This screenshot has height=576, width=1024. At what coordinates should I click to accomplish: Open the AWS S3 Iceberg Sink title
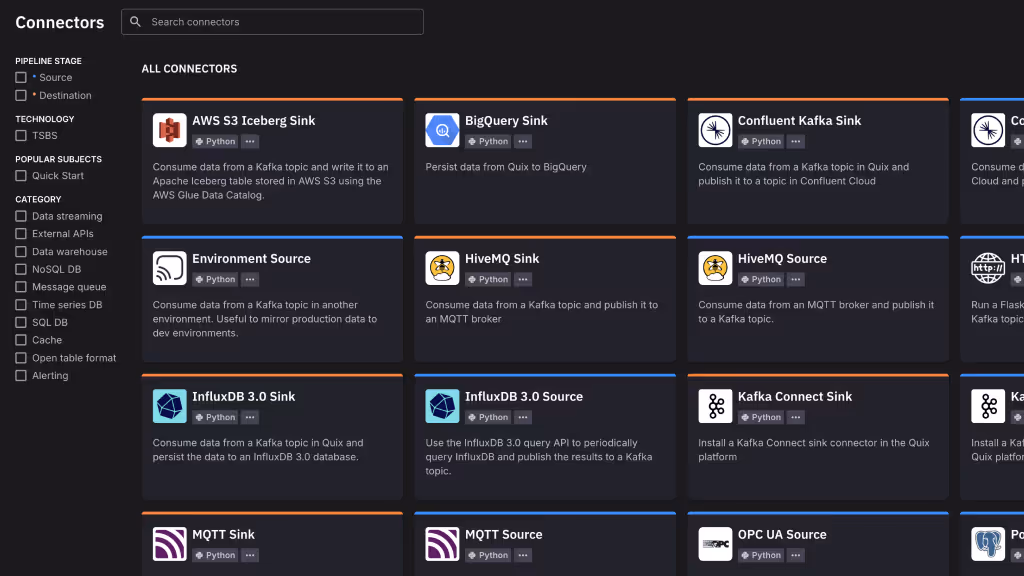click(x=253, y=121)
